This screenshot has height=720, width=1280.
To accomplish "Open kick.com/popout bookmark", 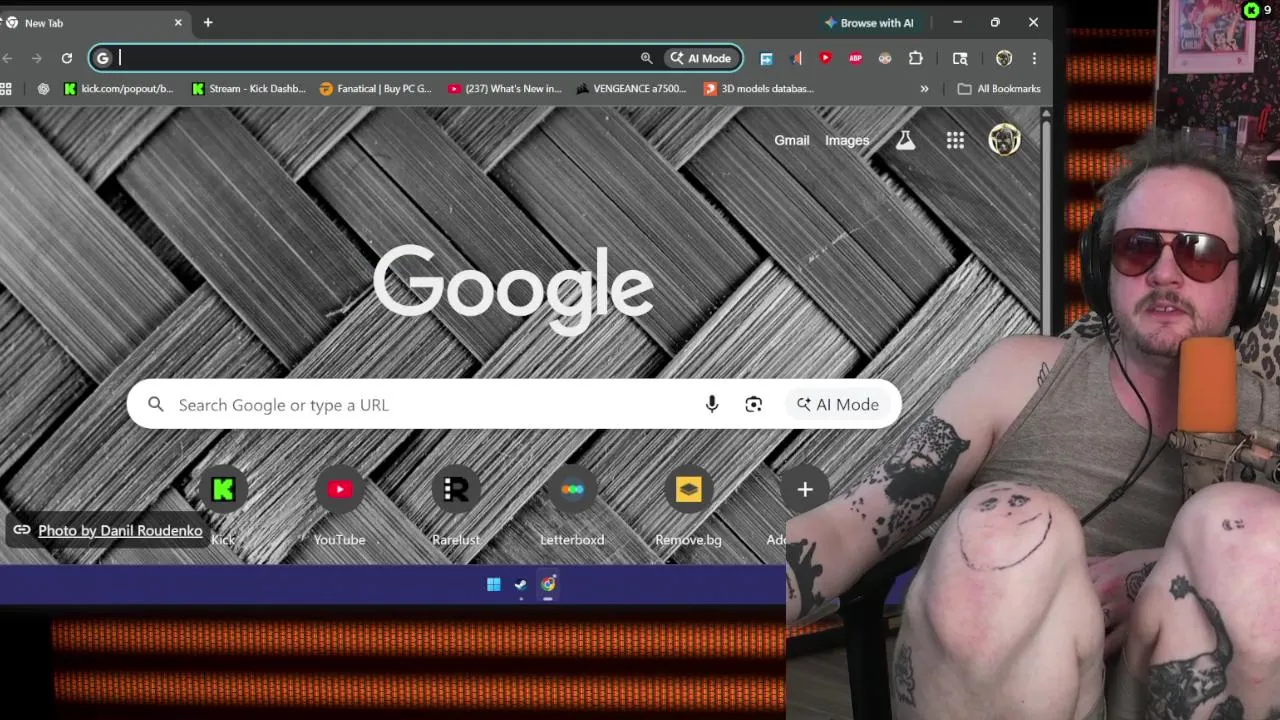I will coord(118,89).
